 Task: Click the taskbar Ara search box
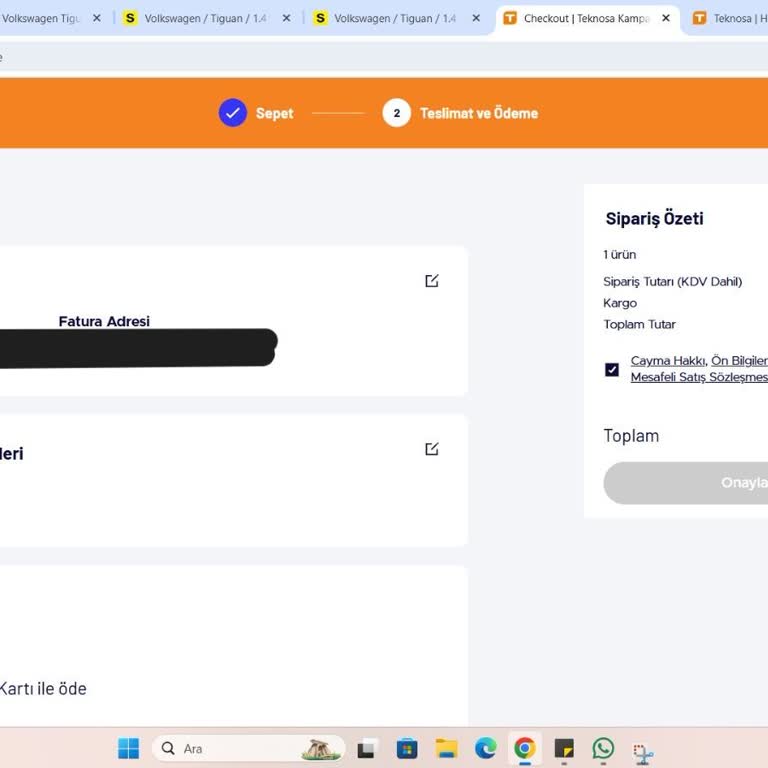tap(248, 748)
